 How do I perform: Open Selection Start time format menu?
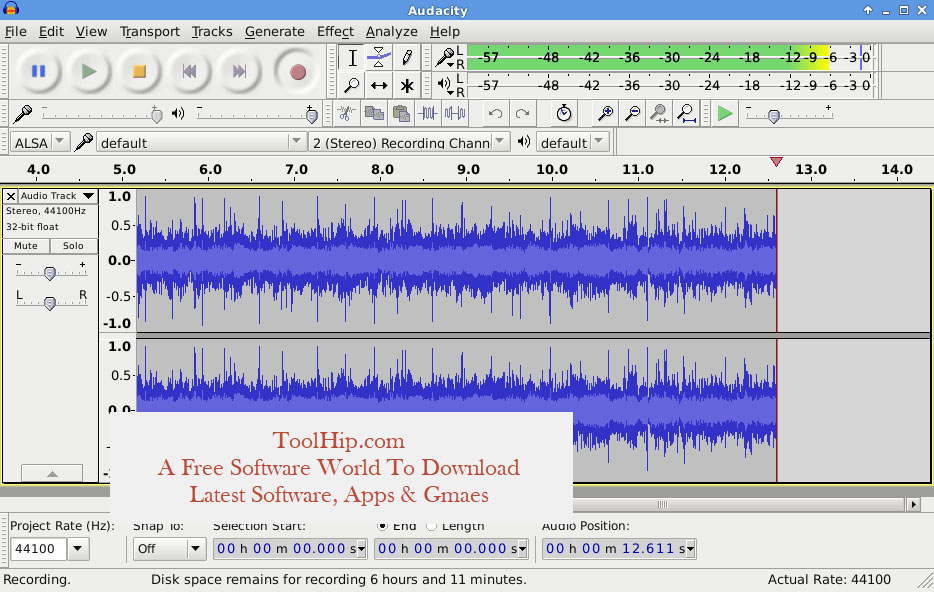click(x=361, y=549)
